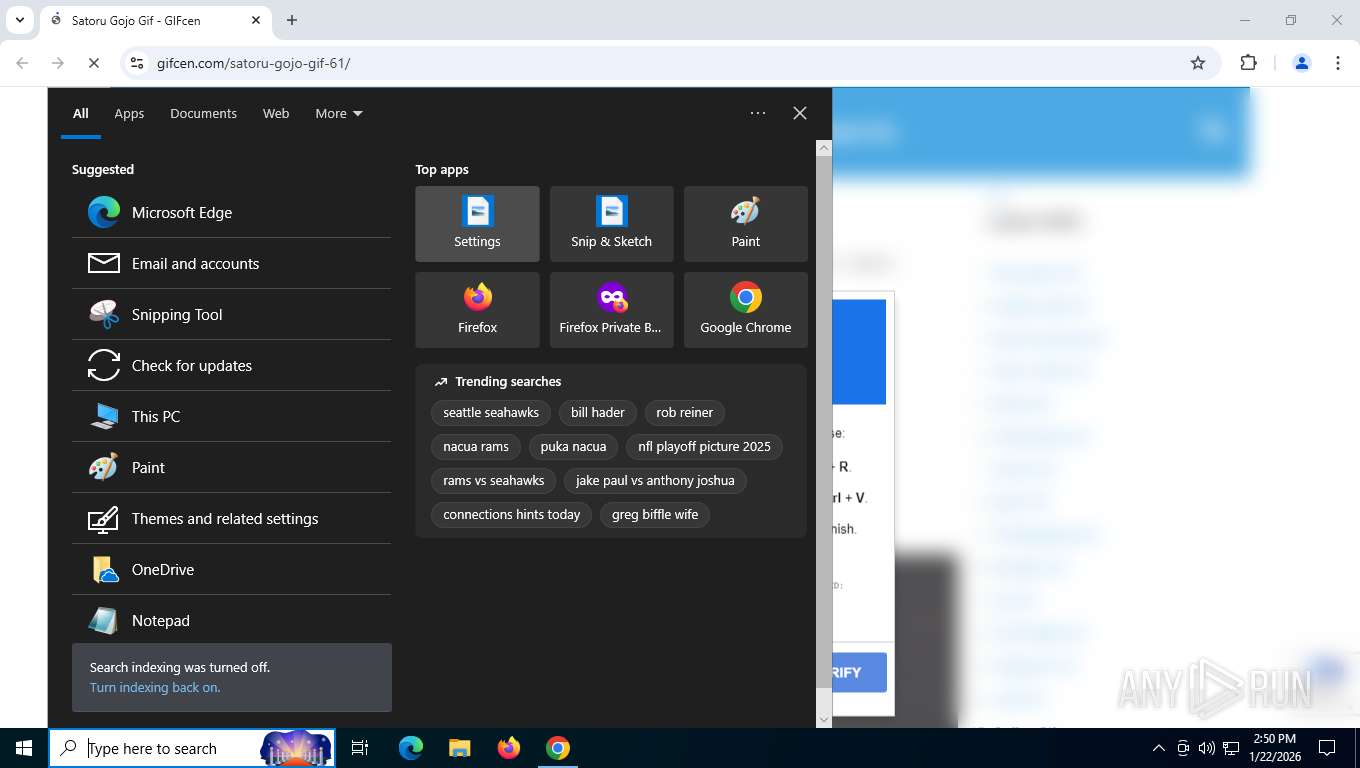Screen dimensions: 1360x768
Task: Open File Explorer from the taskbar
Action: point(459,748)
